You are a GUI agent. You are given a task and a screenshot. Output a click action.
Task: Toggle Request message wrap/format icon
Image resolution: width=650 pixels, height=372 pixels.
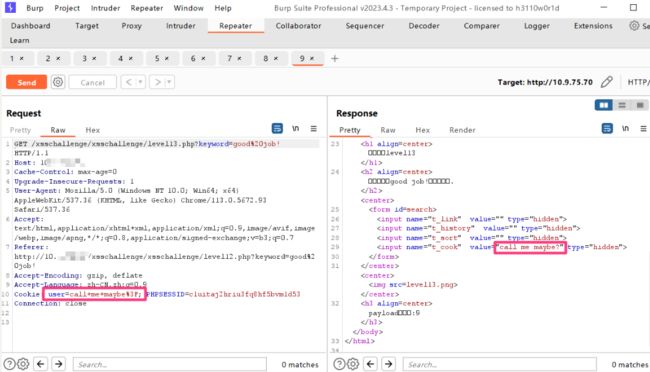[x=277, y=129]
